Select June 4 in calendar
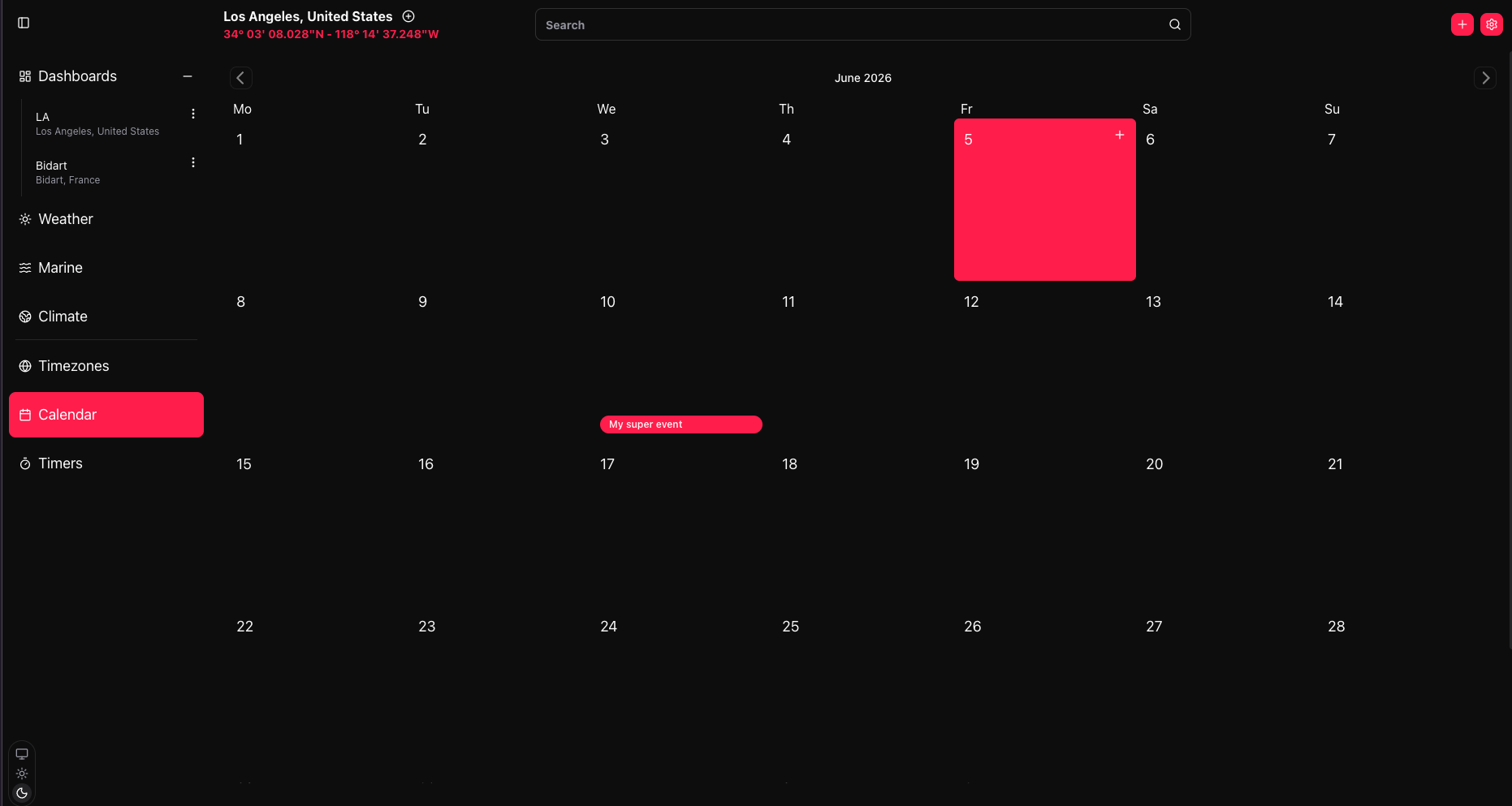The width and height of the screenshot is (1512, 806). [863, 200]
